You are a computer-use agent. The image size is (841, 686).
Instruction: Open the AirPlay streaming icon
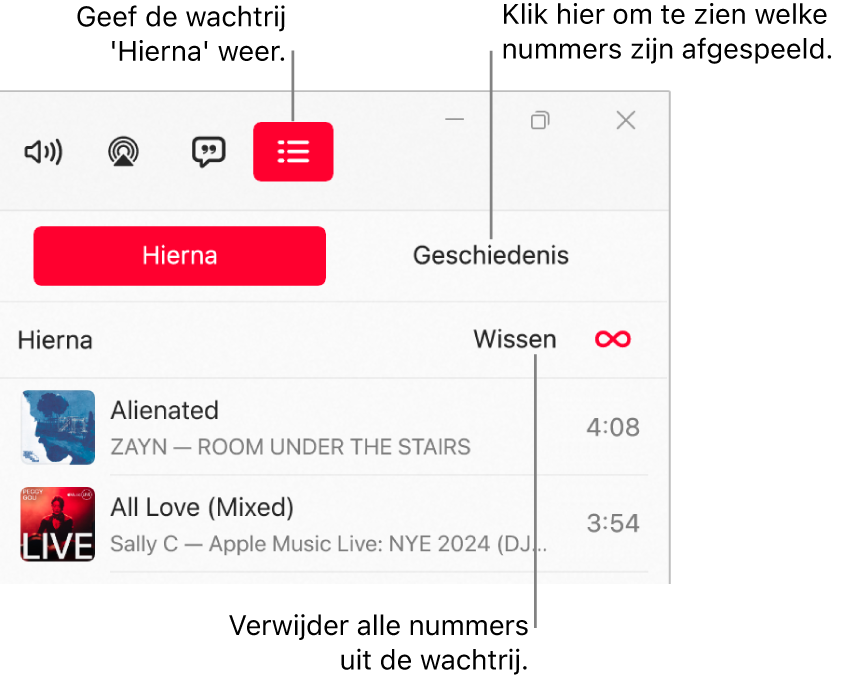pos(123,152)
